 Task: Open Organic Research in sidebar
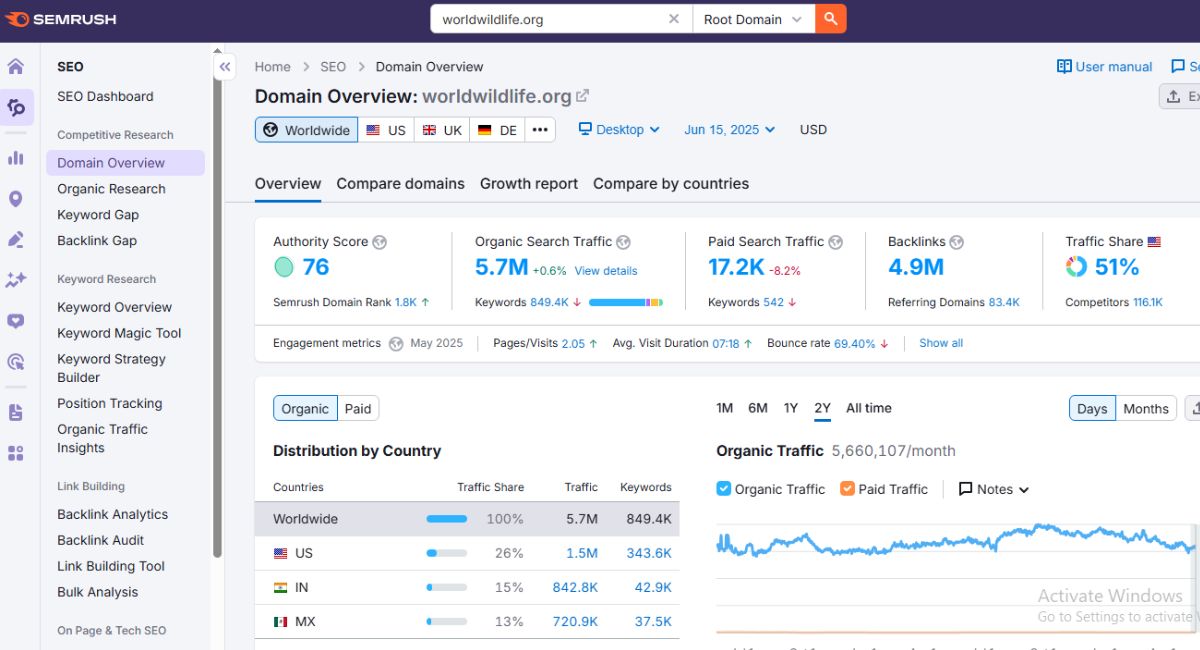pyautogui.click(x=111, y=189)
